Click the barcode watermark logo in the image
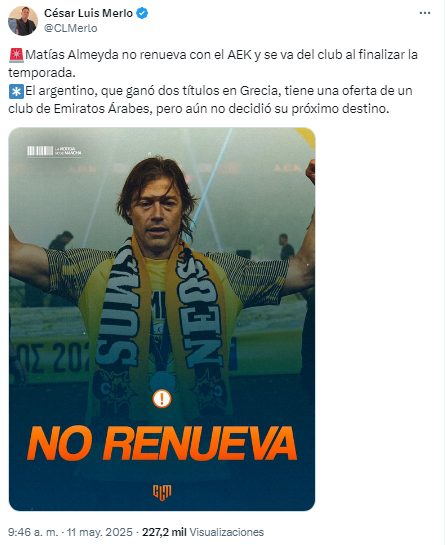Viewport: 445px width, 545px height. click(54, 151)
